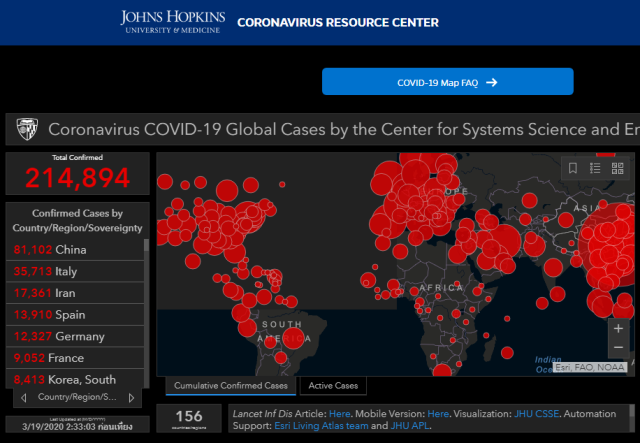Select the 13,910 Spain row

[75, 314]
